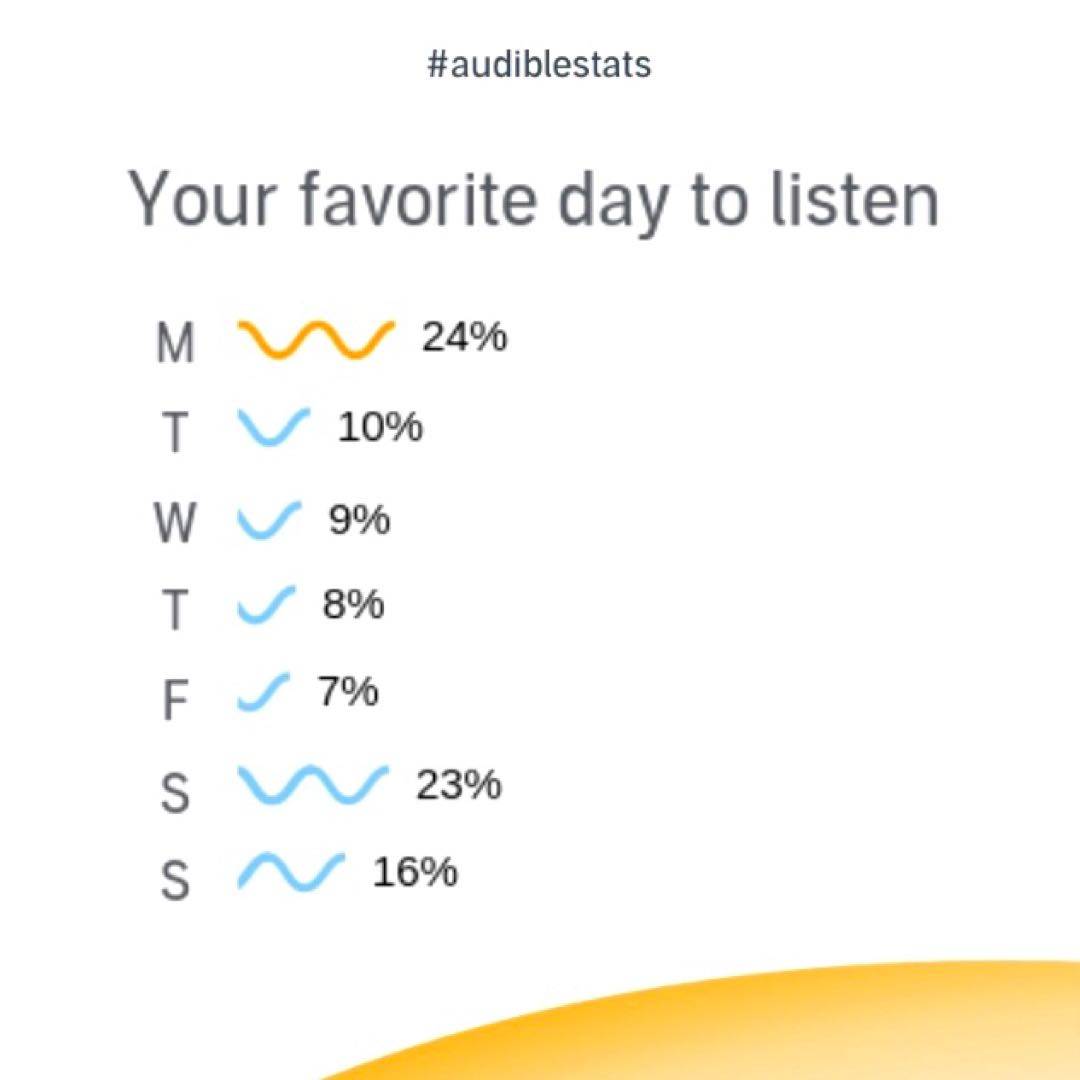Click the orange wave icon for Monday
Image resolution: width=1080 pixels, height=1080 pixels.
point(316,339)
